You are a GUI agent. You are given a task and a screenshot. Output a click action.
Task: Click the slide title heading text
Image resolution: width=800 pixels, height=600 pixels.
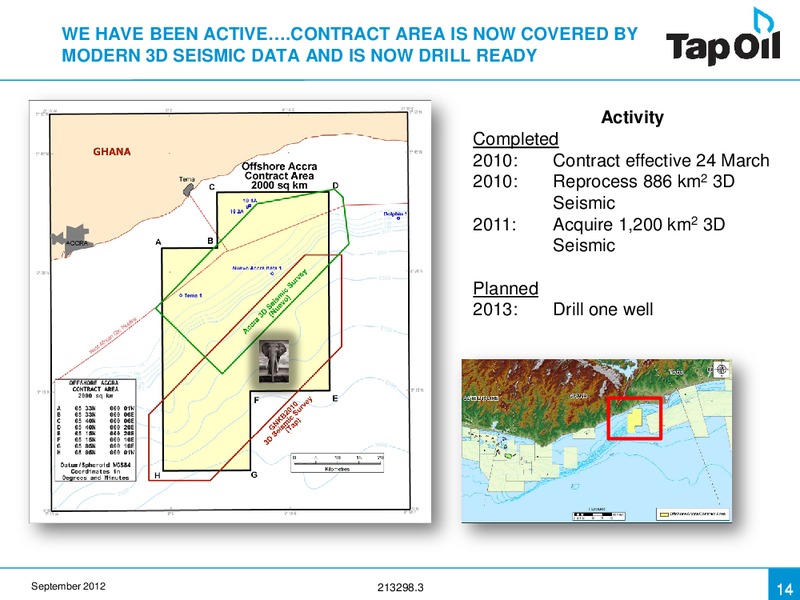[x=349, y=44]
